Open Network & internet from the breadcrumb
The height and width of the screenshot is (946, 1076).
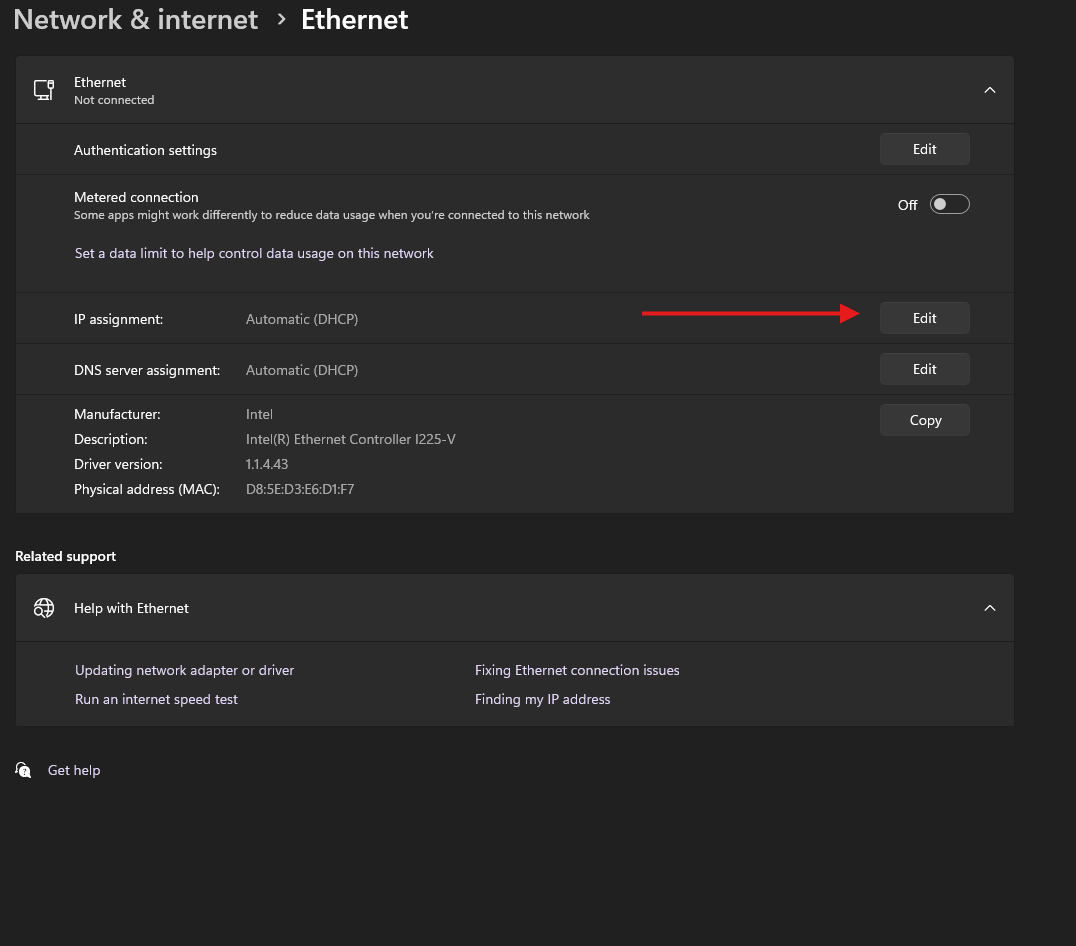135,19
